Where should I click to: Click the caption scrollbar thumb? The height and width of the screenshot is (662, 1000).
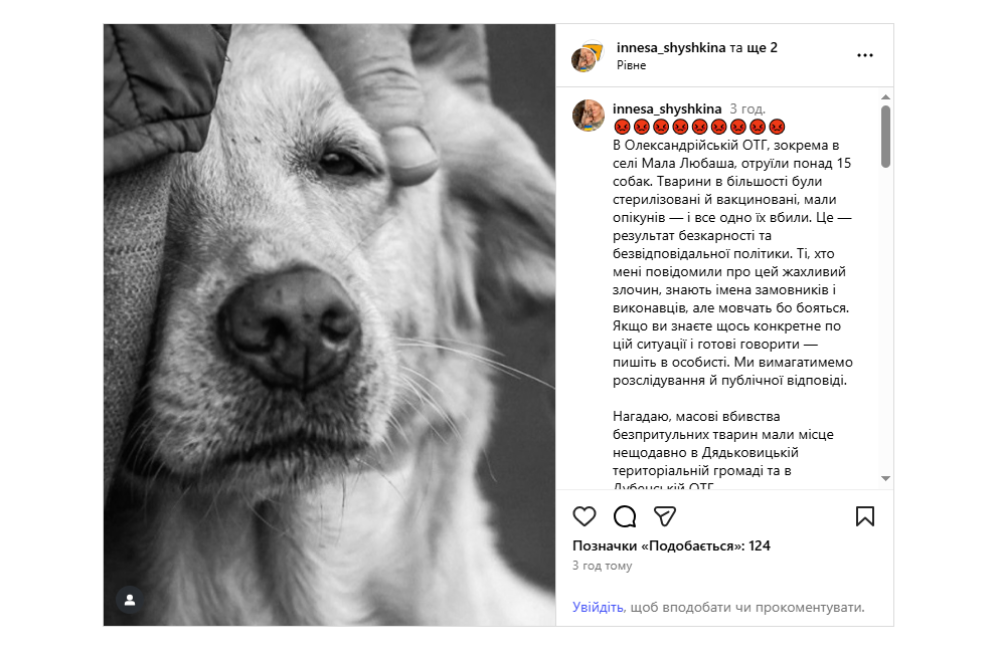(885, 136)
